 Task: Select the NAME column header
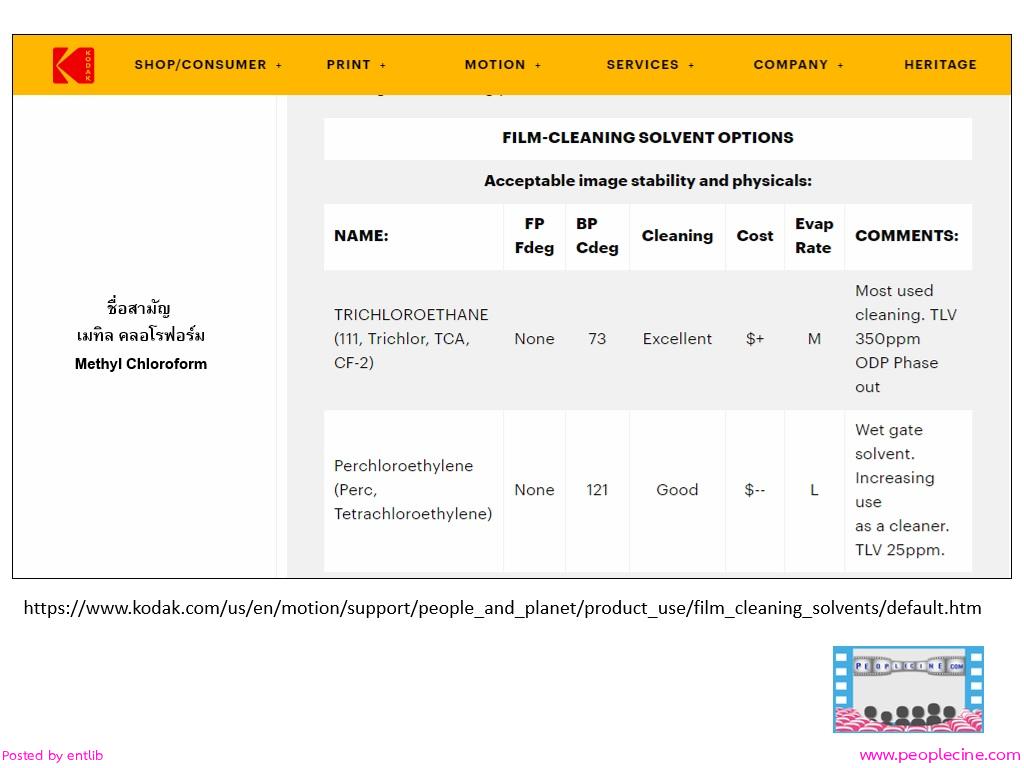[x=361, y=236]
